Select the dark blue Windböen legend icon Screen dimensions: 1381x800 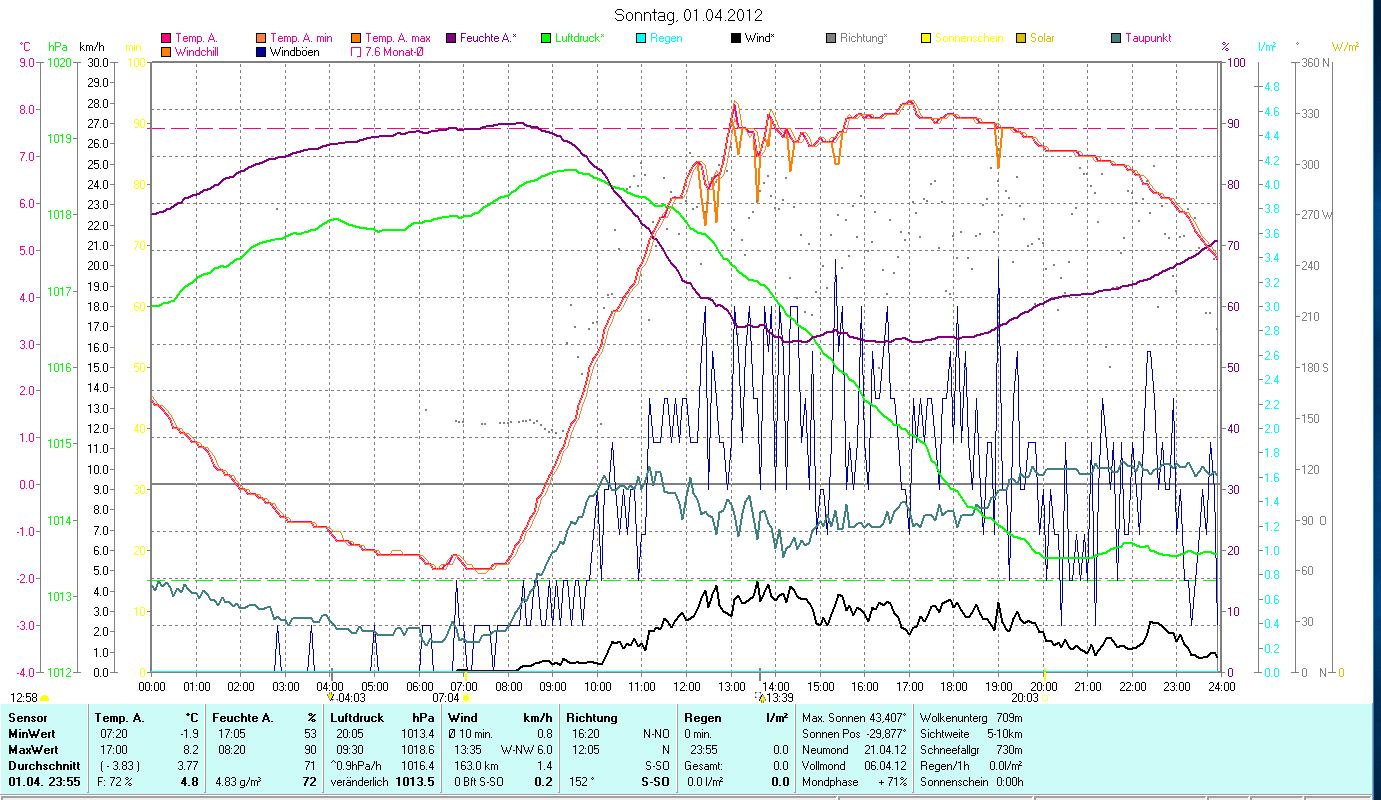coord(262,52)
